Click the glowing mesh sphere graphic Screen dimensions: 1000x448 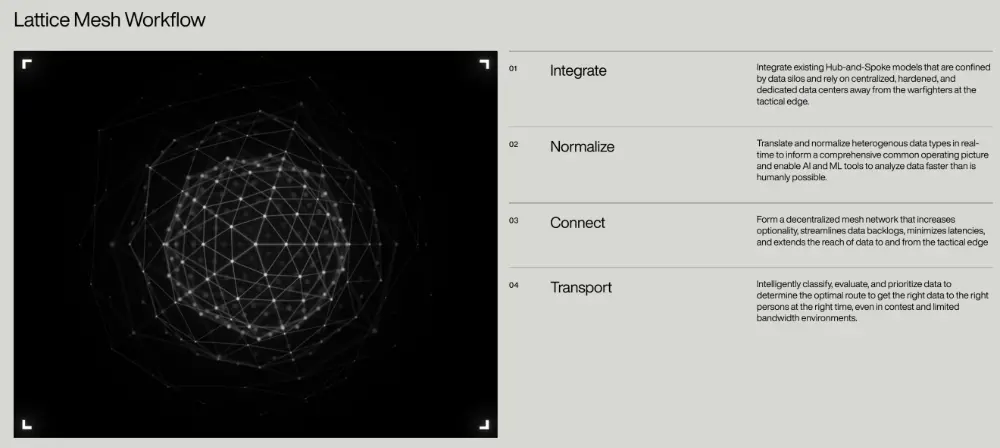tap(256, 238)
